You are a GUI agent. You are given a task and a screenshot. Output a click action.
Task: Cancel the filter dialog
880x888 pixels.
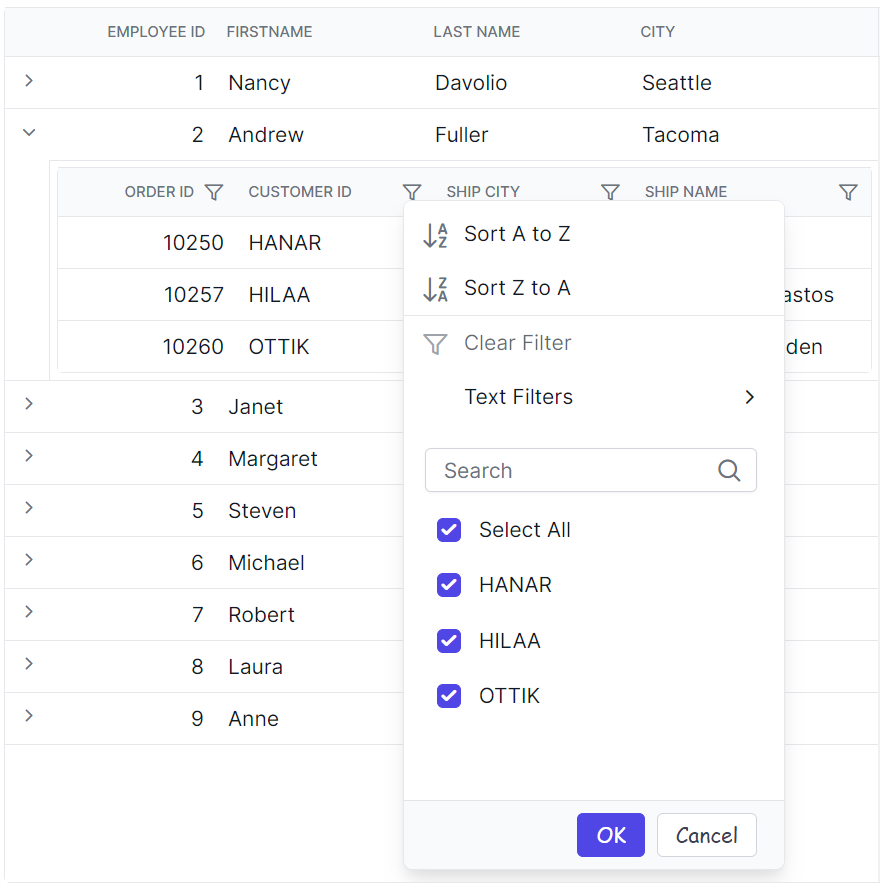(x=706, y=835)
